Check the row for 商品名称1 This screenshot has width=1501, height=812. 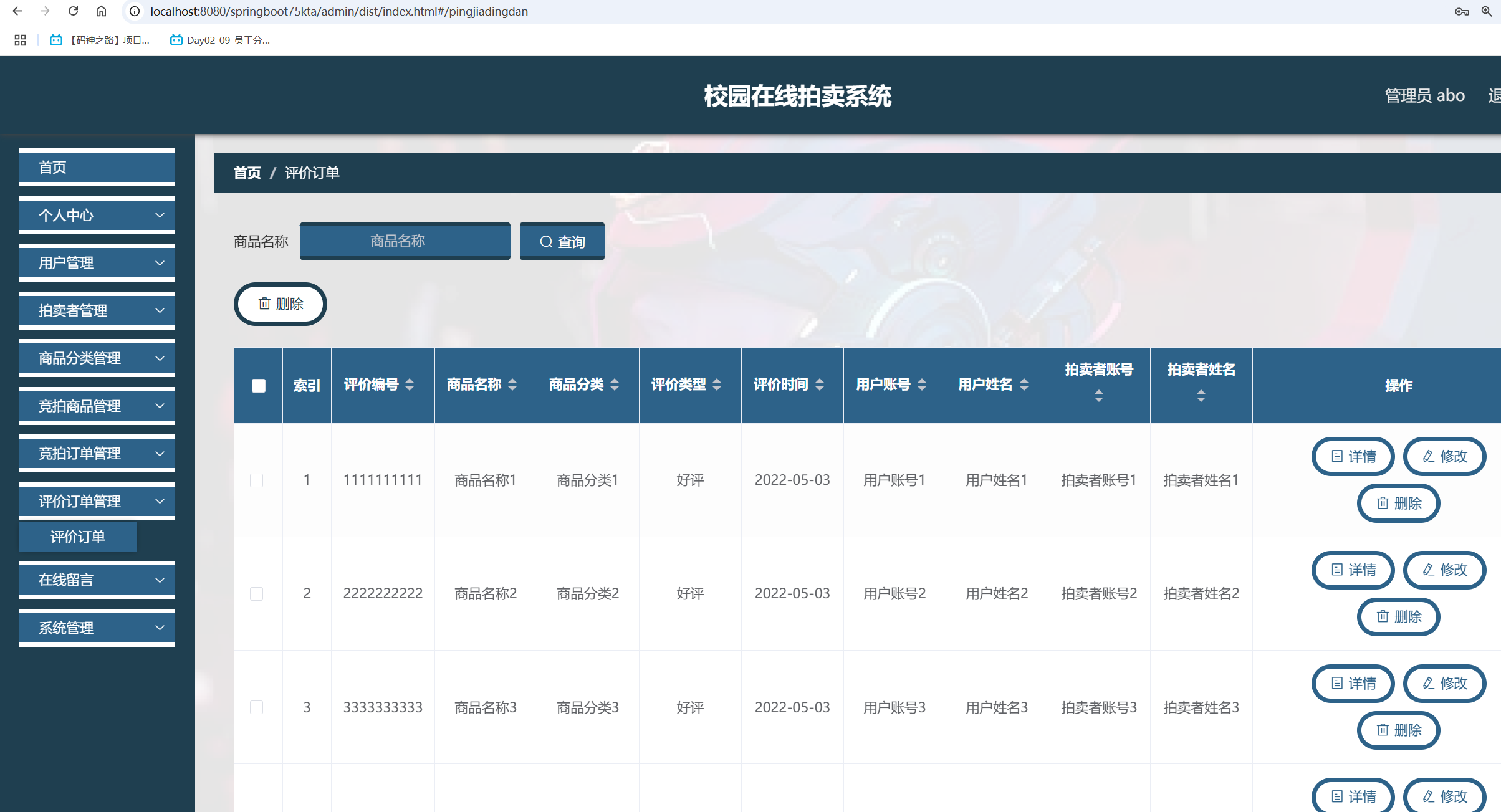(256, 480)
